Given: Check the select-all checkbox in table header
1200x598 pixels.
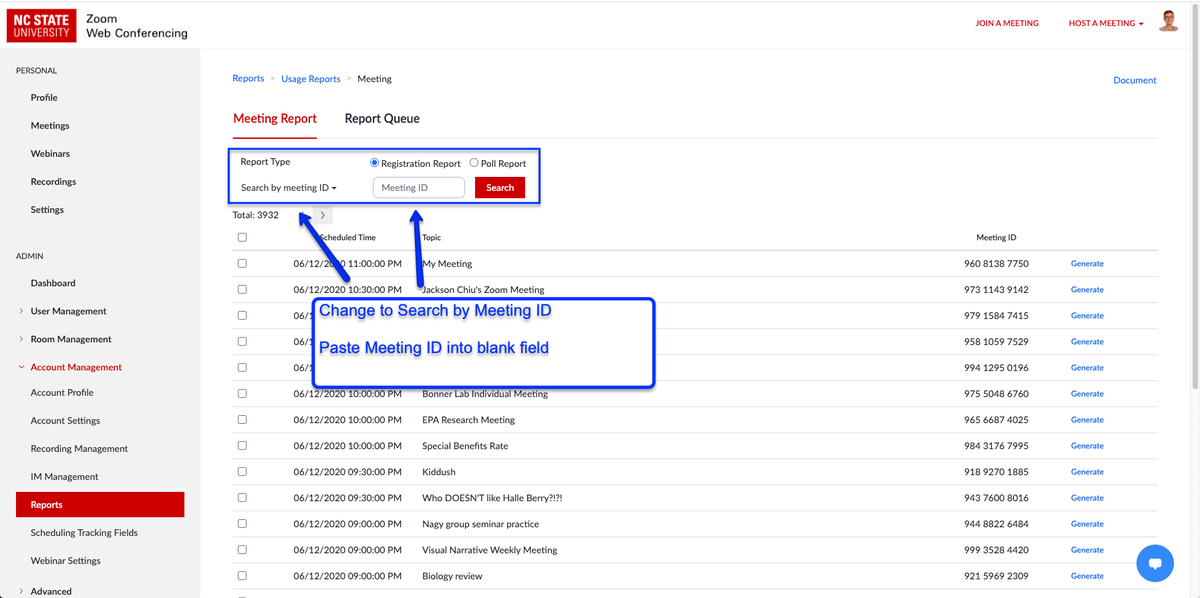Looking at the screenshot, I should [241, 237].
